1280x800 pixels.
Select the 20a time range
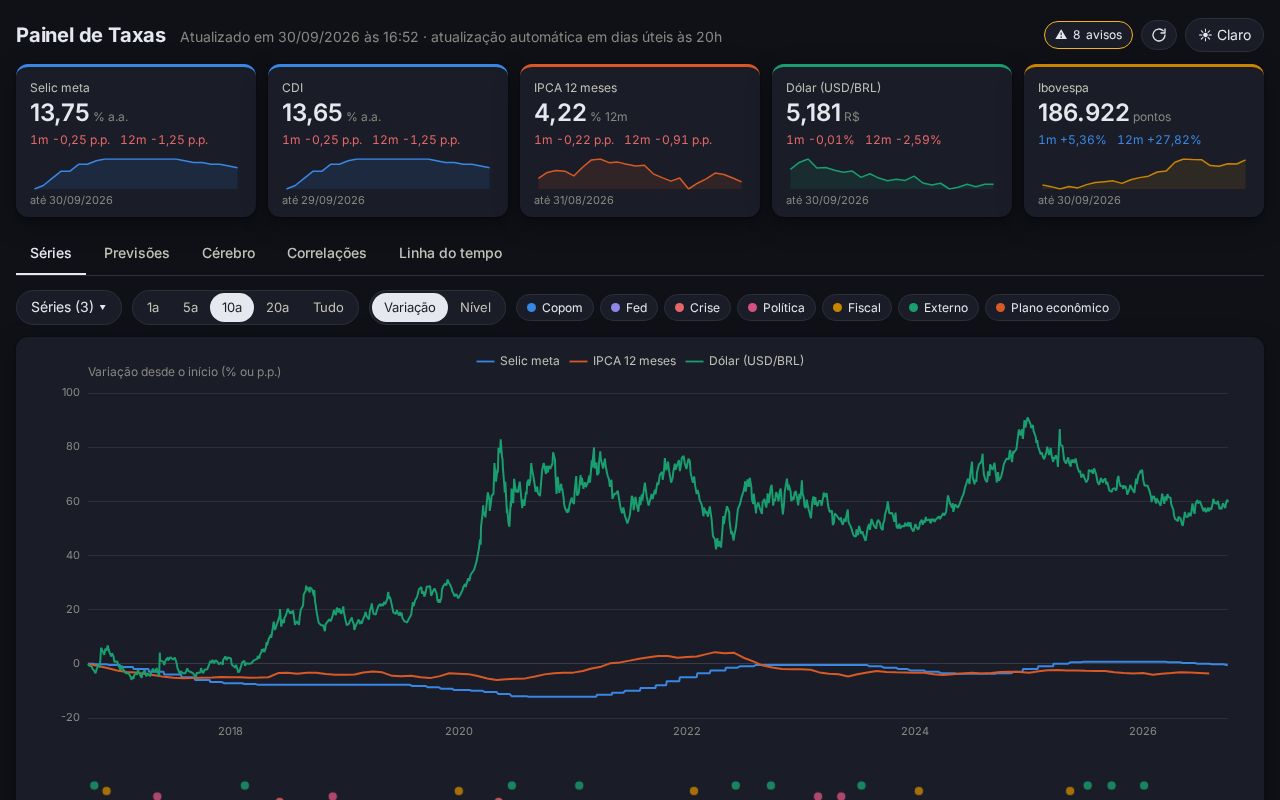tap(277, 307)
